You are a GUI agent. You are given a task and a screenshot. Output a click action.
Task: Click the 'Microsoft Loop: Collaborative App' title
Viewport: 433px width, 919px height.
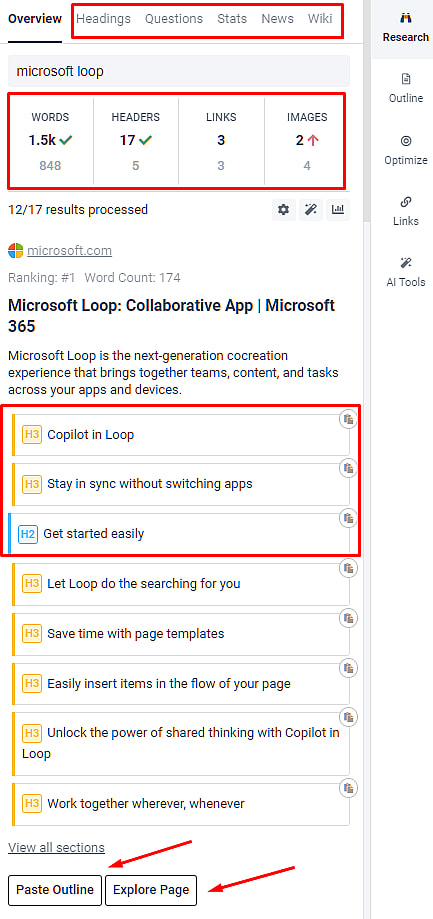pyautogui.click(x=172, y=315)
